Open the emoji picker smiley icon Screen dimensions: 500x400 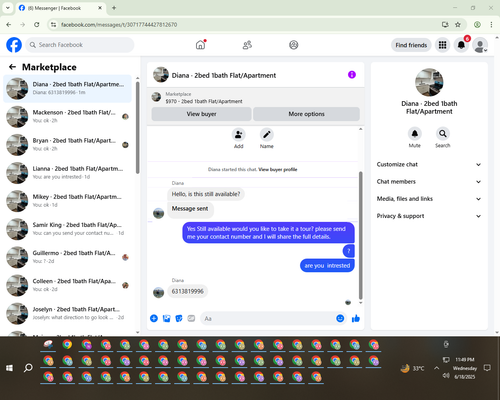click(x=340, y=318)
